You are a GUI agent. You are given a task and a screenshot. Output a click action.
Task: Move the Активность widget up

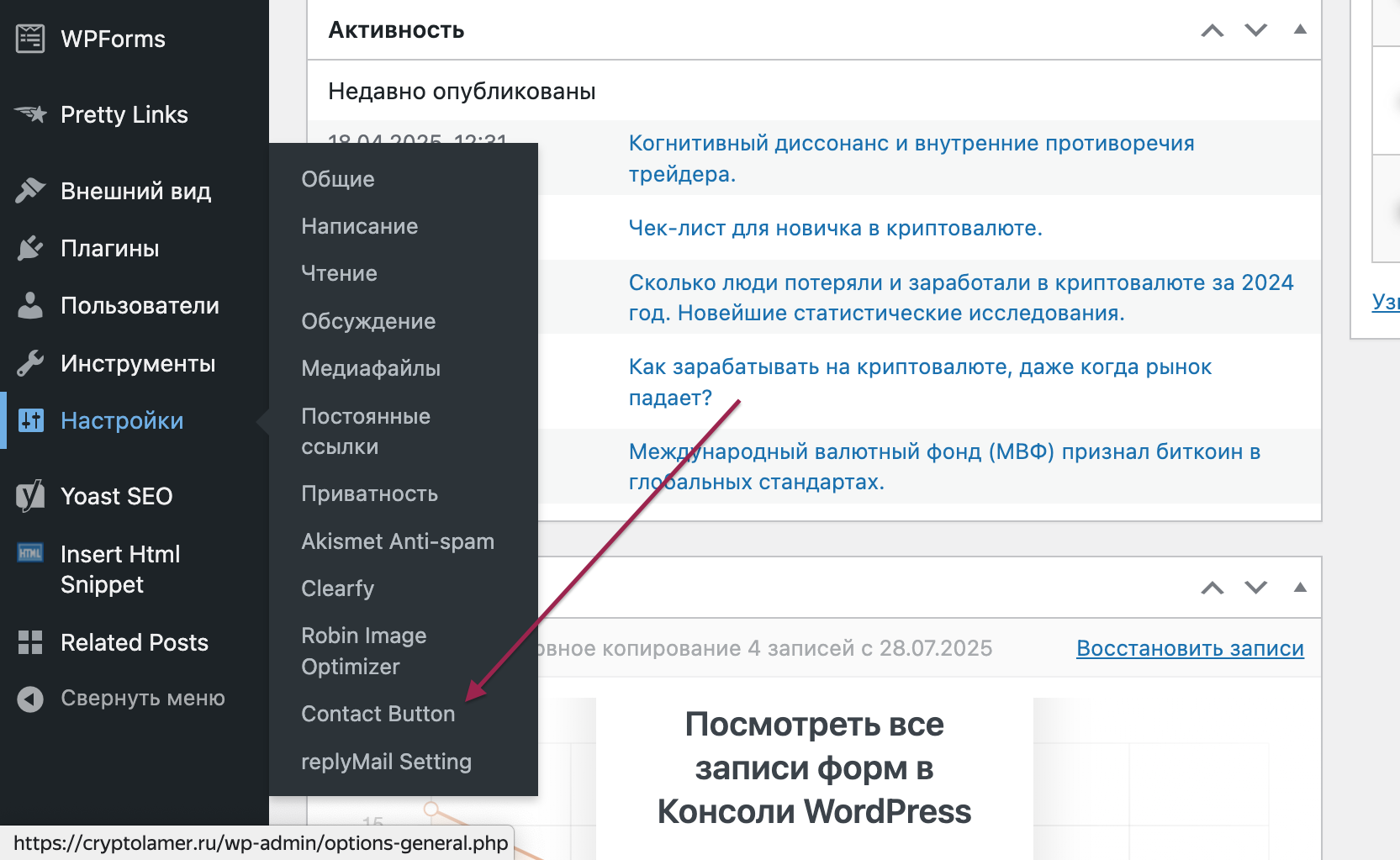[1212, 31]
